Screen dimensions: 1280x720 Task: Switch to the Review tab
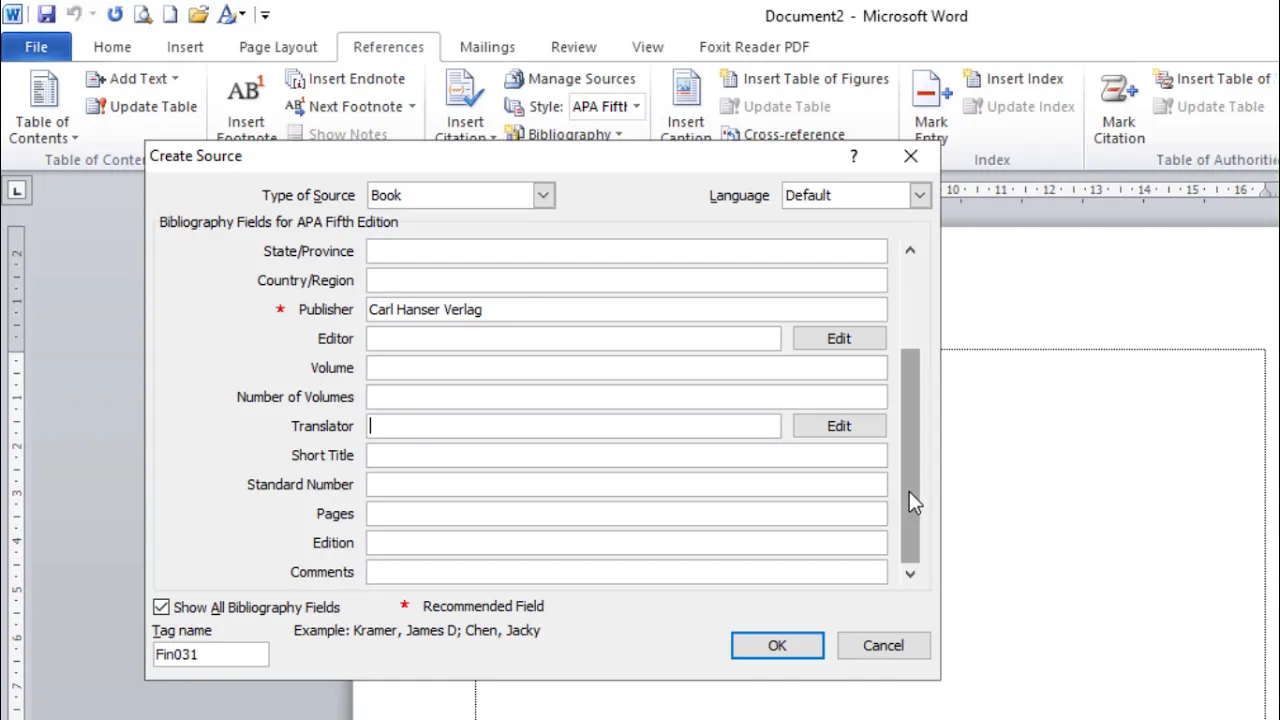573,47
